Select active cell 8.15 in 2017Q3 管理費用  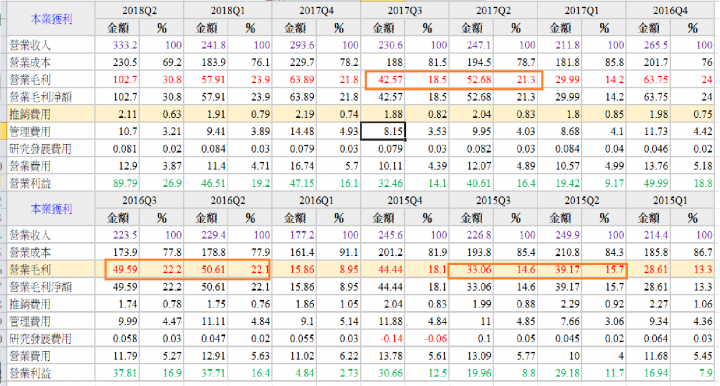pyautogui.click(x=382, y=131)
